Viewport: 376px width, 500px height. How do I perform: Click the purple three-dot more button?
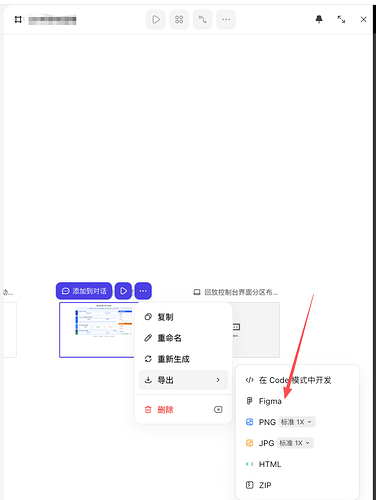pyautogui.click(x=143, y=291)
